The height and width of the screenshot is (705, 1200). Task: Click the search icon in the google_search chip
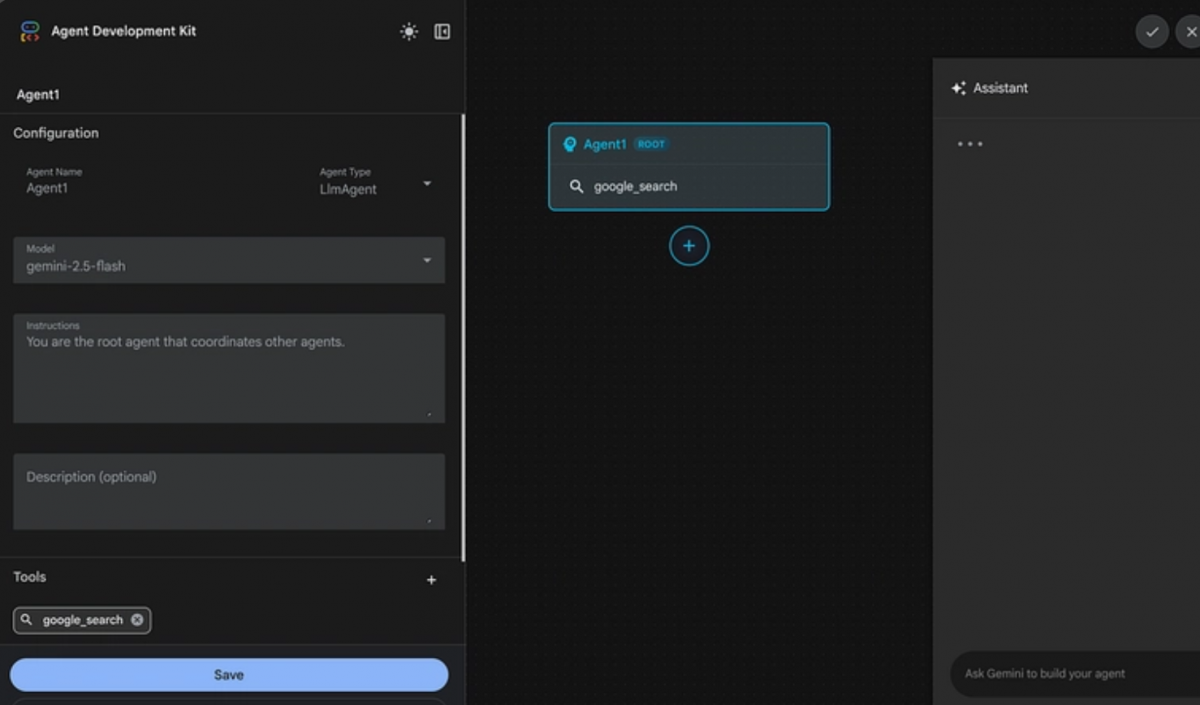pyautogui.click(x=28, y=620)
